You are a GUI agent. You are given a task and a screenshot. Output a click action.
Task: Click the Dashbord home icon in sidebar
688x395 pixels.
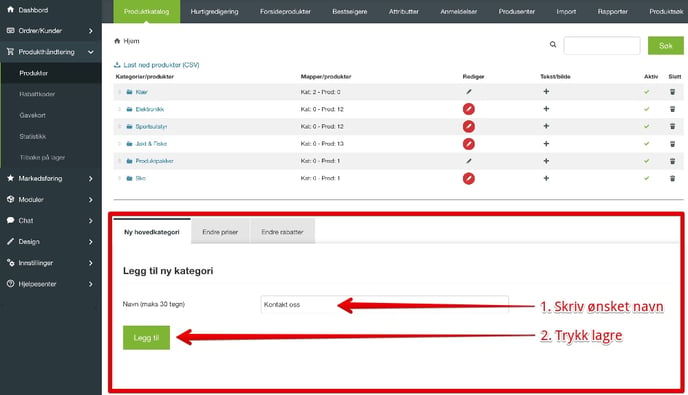click(11, 9)
